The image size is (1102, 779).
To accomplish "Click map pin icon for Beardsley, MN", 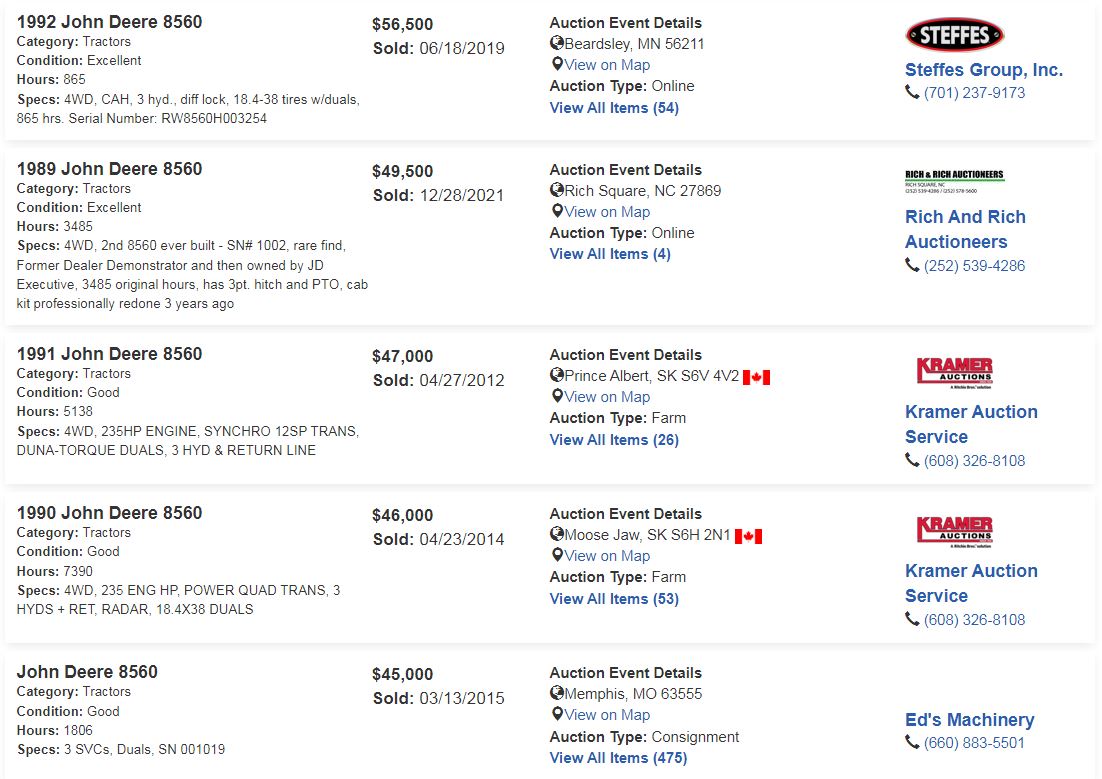I will [557, 65].
